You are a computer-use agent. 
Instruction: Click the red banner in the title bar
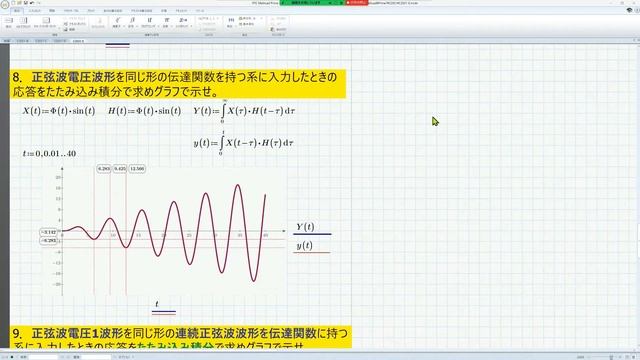click(x=357, y=2)
